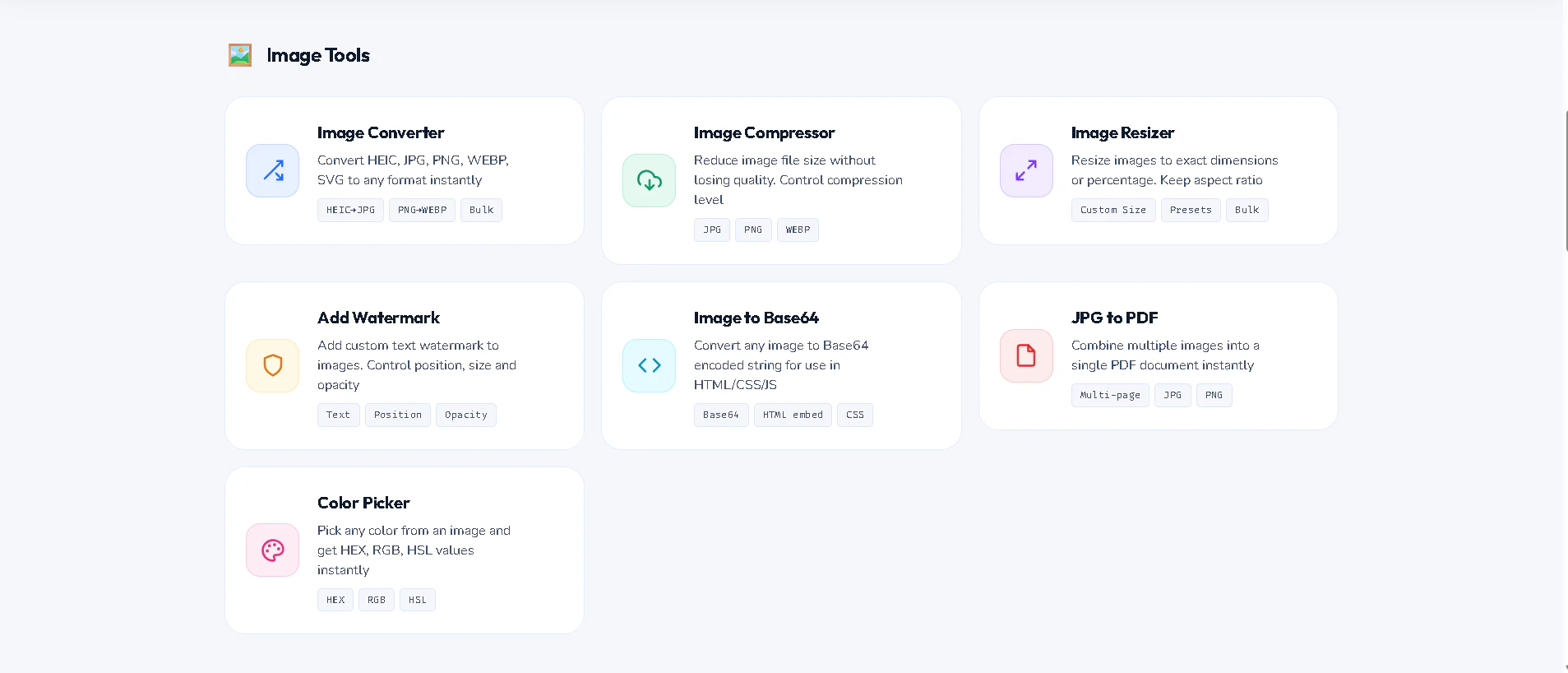Click the Image Compressor cloud download icon

(650, 180)
